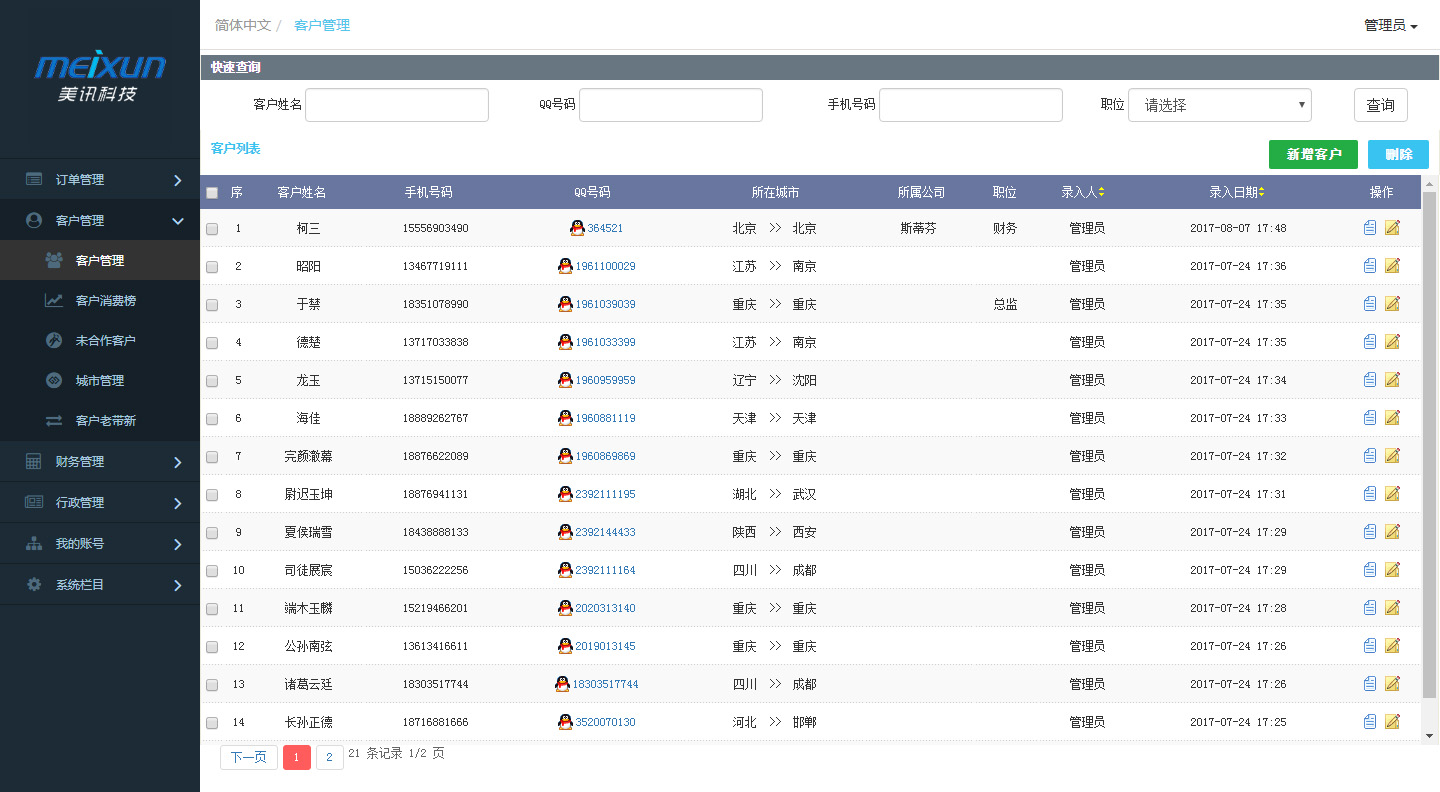This screenshot has height=792, width=1440.
Task: Sort table by 录入人 column
Action: click(1083, 192)
